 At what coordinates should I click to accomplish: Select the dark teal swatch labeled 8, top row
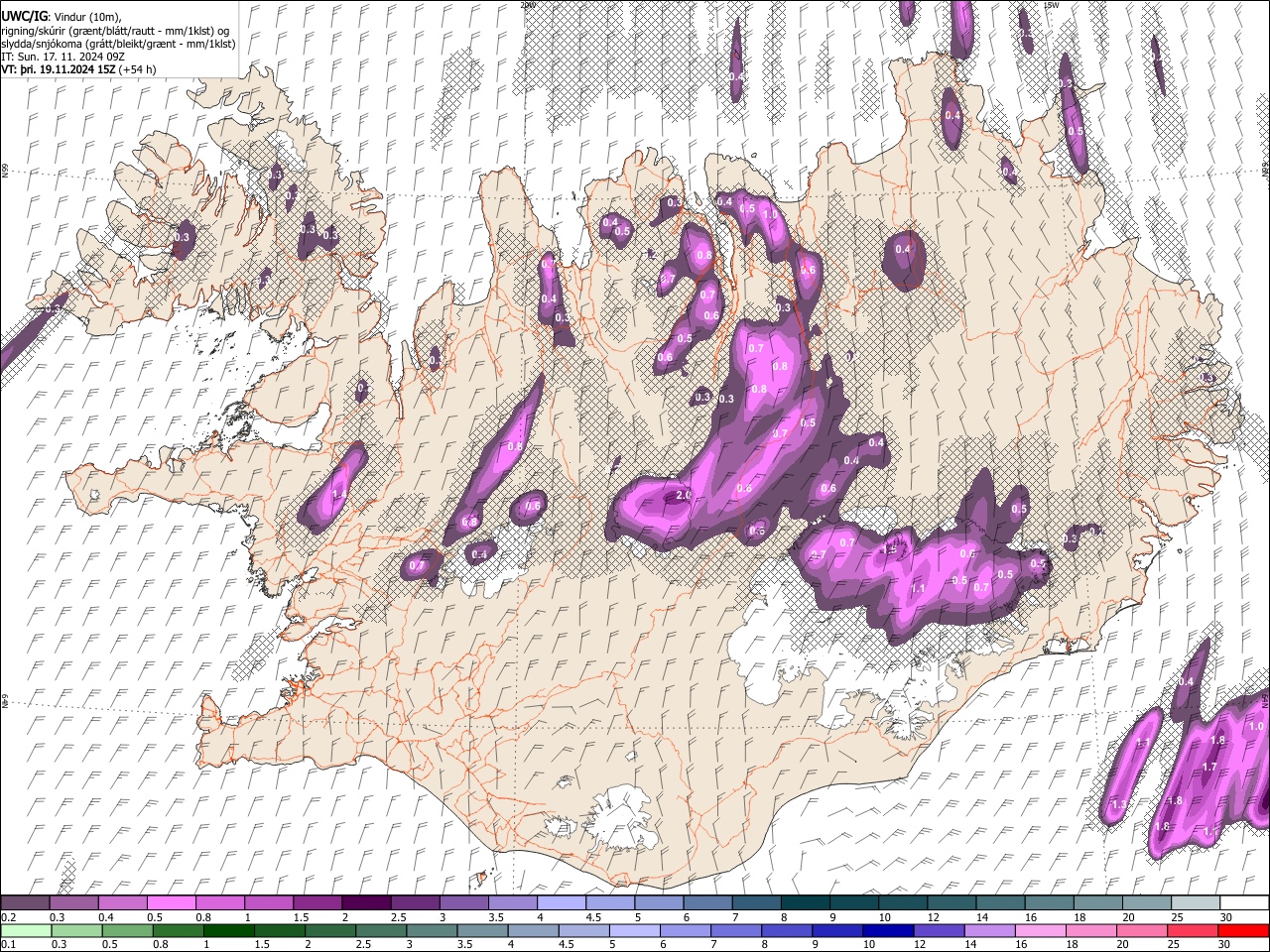[x=805, y=902]
